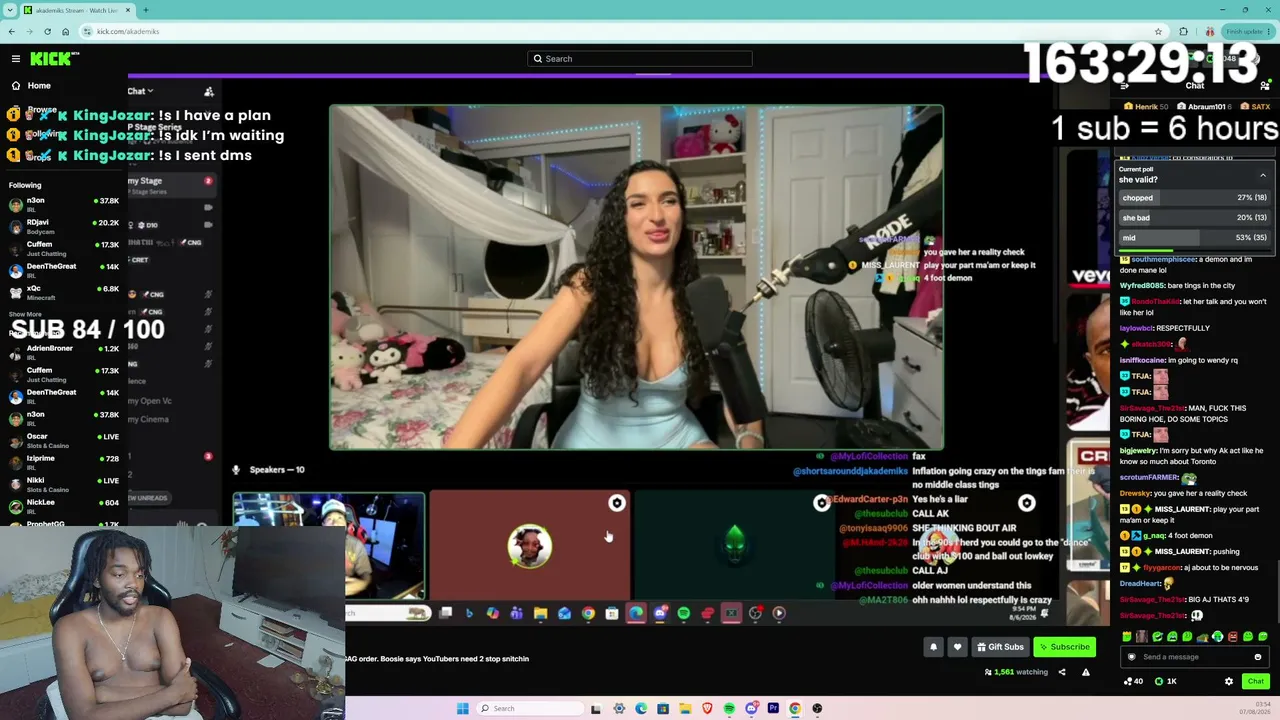The width and height of the screenshot is (1280, 720).
Task: Open AdrienBroner channel in sidebar
Action: click(x=63, y=353)
